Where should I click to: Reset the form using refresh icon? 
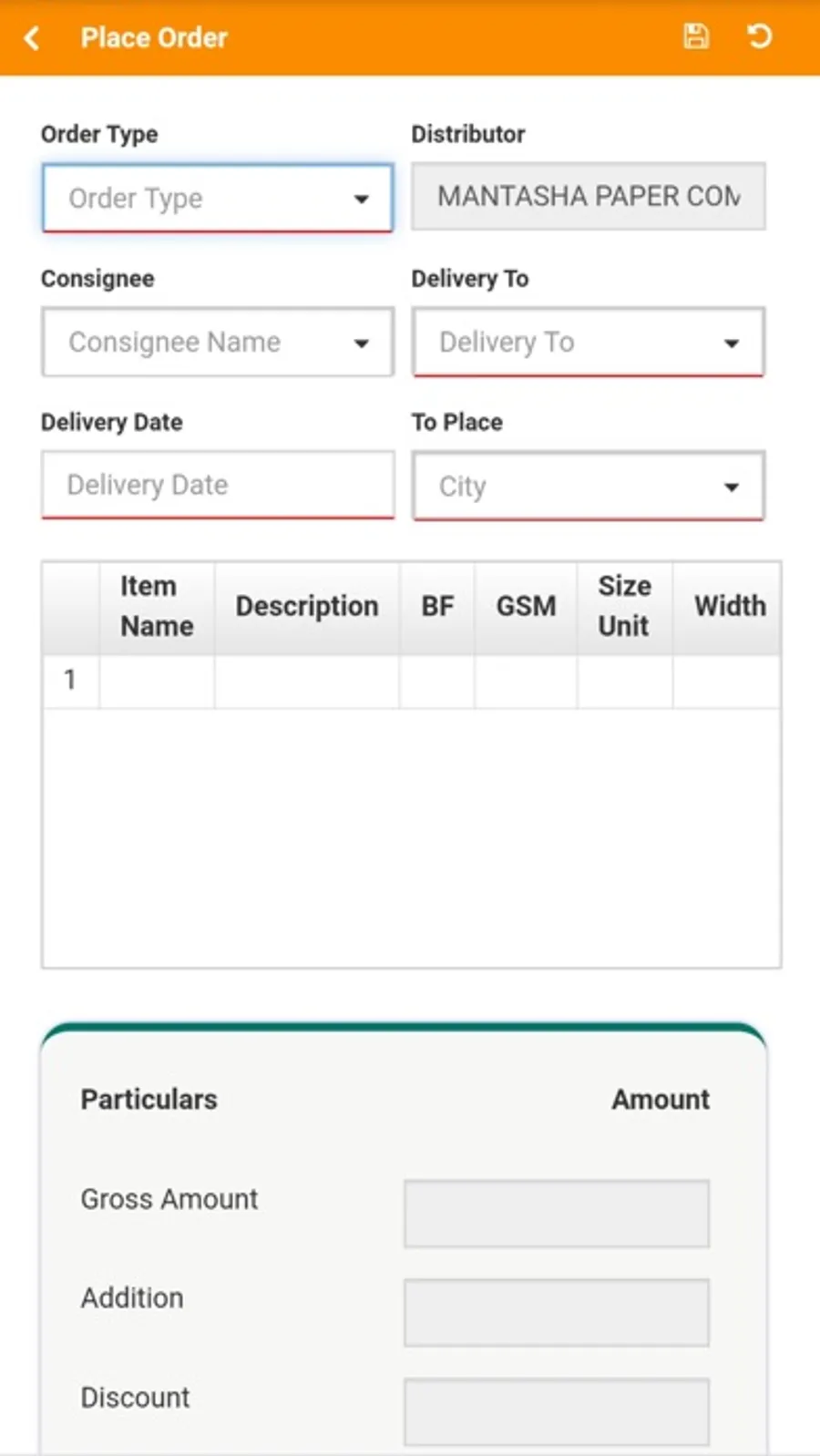(759, 36)
